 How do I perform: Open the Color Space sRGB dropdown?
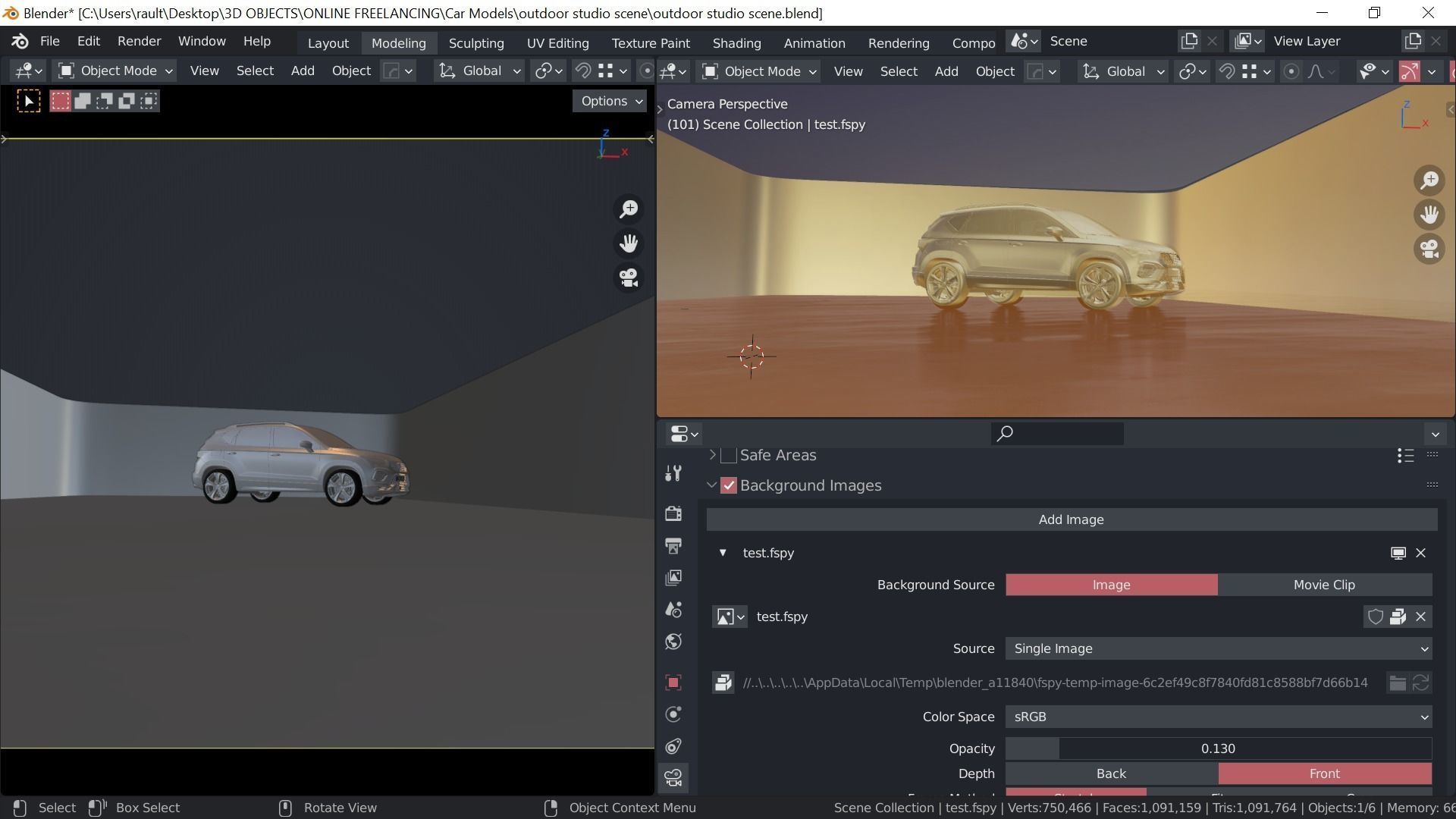(1219, 717)
